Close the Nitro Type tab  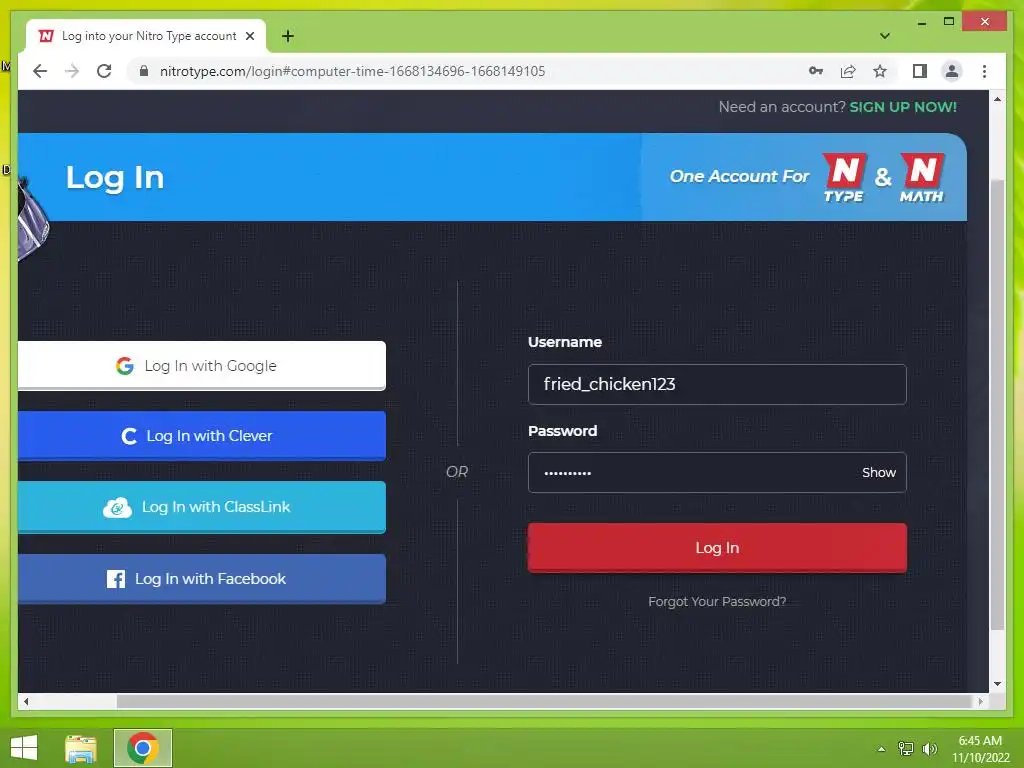click(250, 36)
